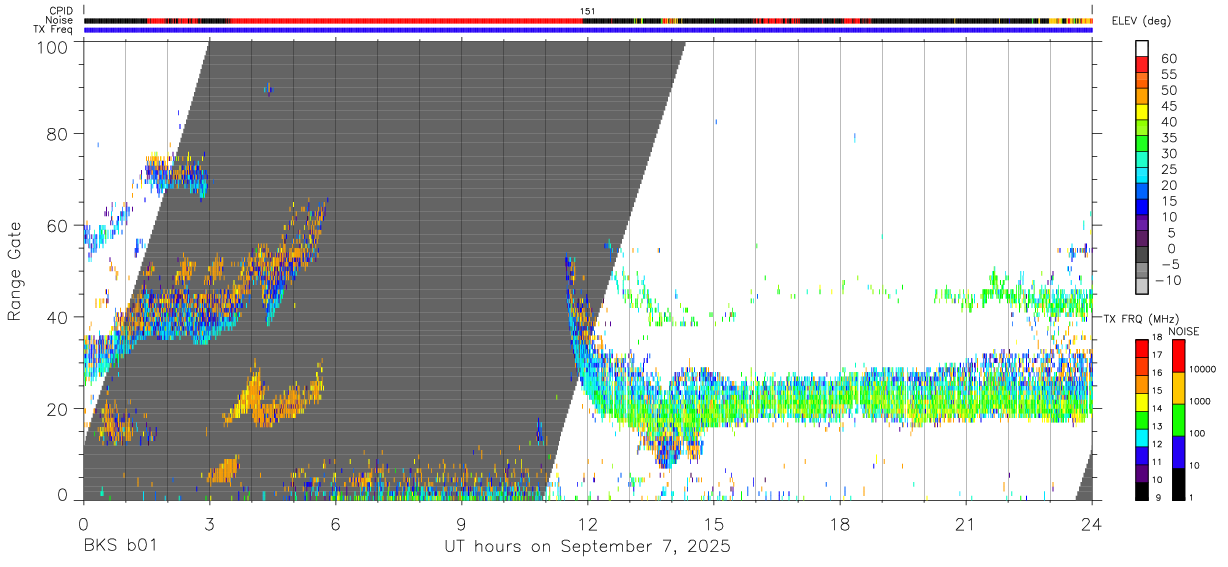Screen dimensions: 1228x567
Task: Click the y-axis tick label '40'
Action: (57, 318)
